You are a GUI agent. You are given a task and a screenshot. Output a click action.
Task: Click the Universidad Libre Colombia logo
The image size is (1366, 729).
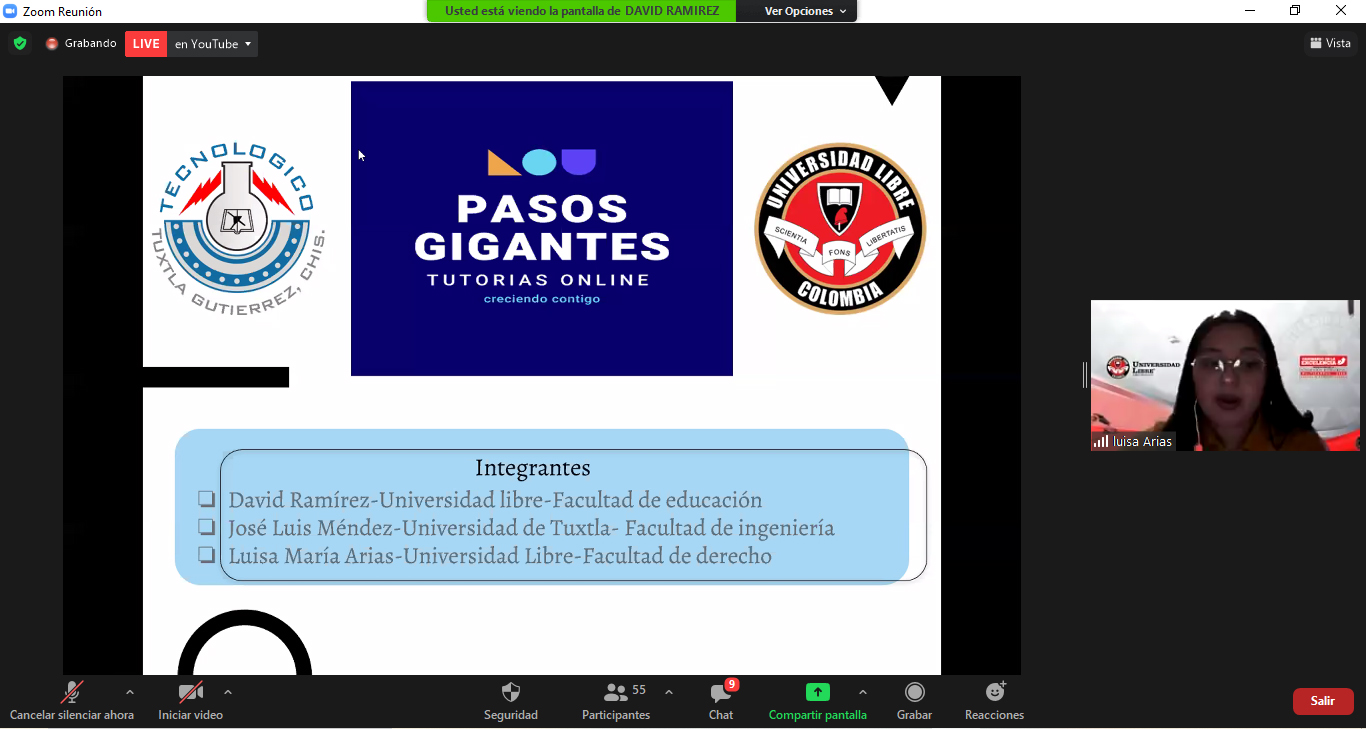coord(840,228)
